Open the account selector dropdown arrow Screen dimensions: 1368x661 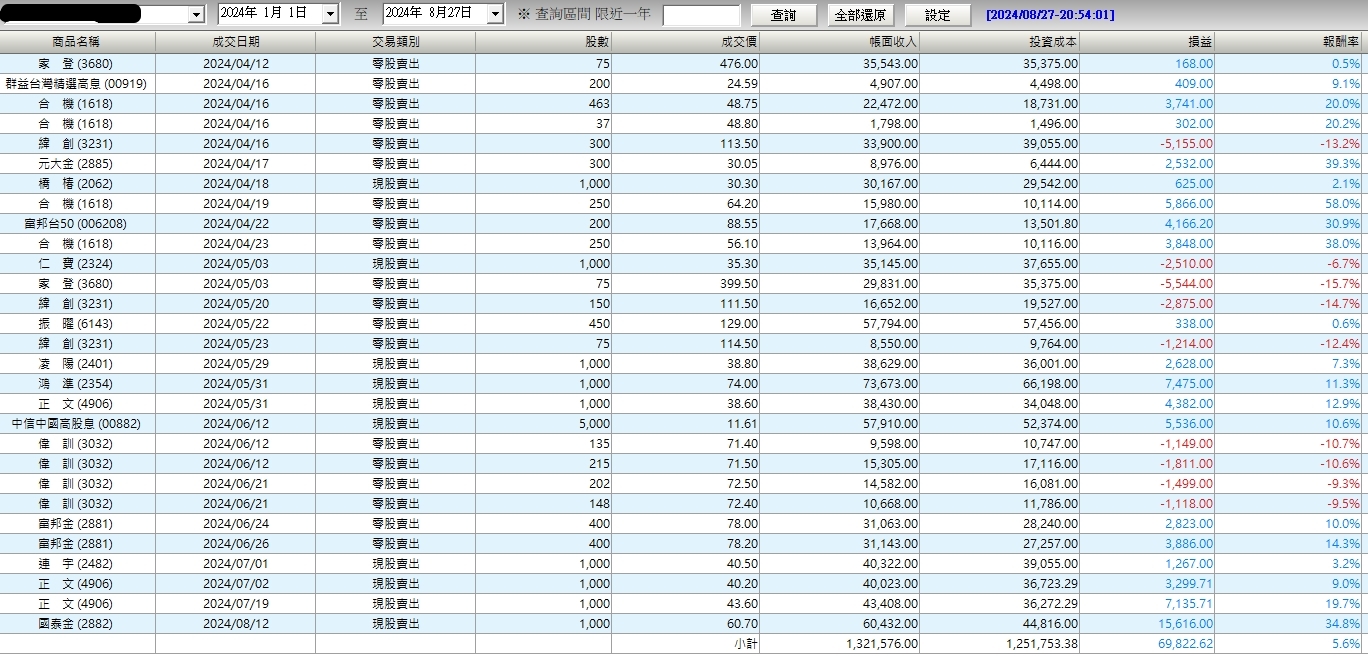tap(195, 14)
